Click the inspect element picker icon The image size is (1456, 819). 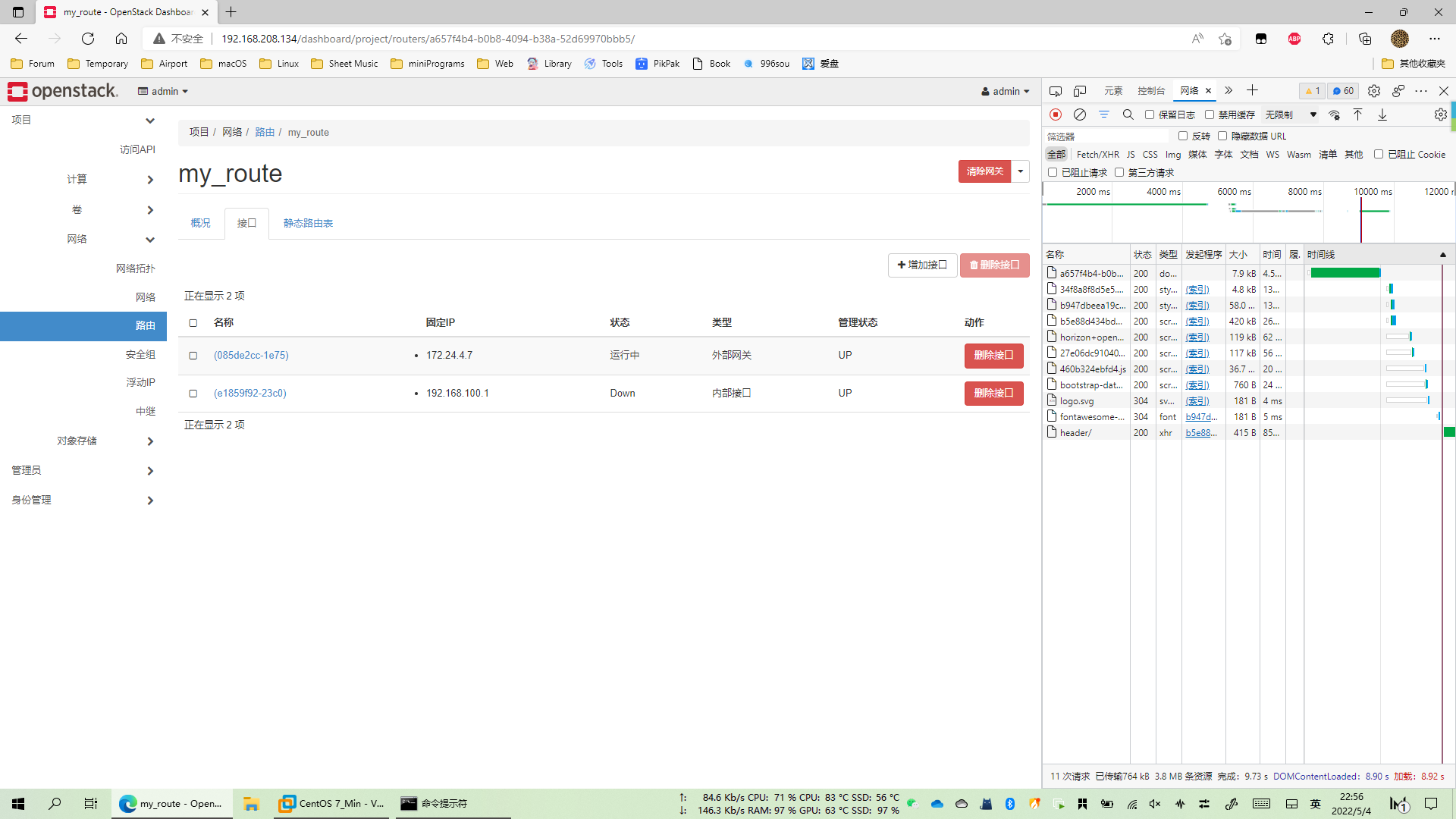1055,91
